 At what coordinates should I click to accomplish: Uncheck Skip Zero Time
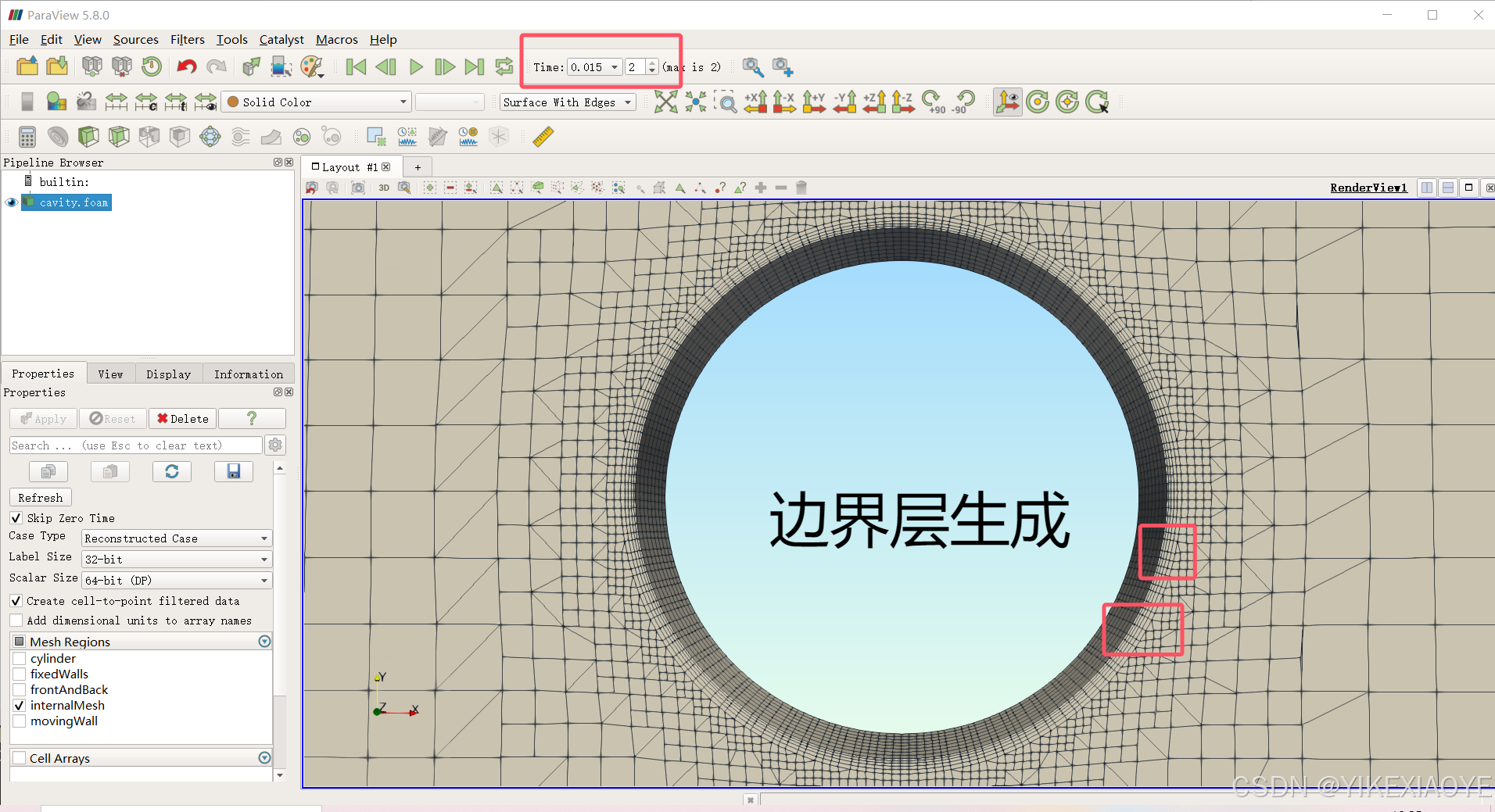tap(16, 518)
